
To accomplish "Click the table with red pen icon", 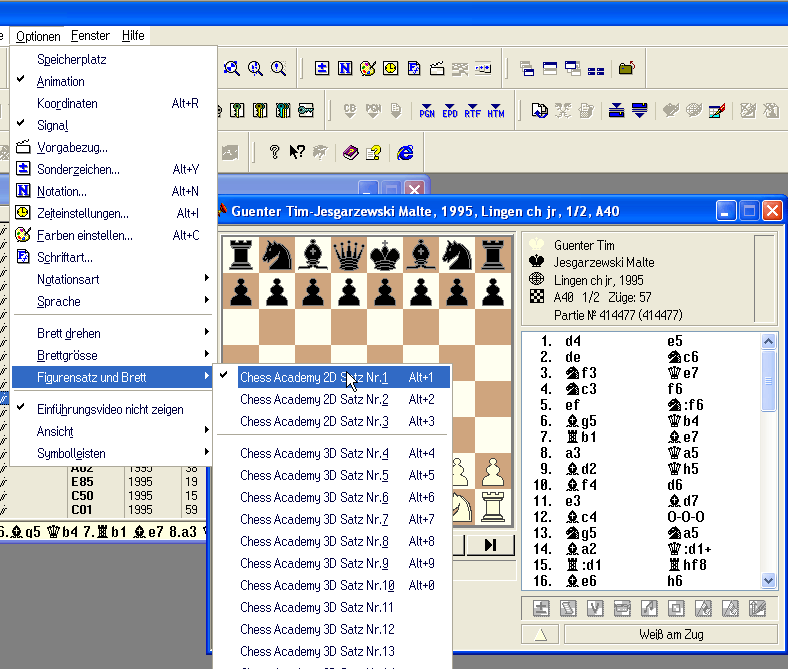I will tap(717, 111).
